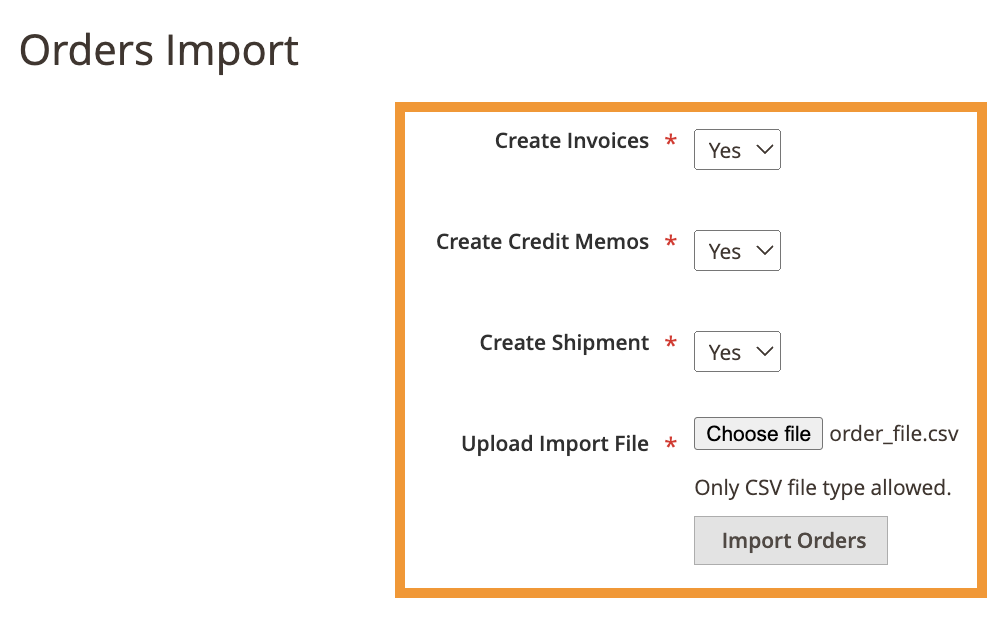Click the Only CSV file type allowed message

point(822,487)
